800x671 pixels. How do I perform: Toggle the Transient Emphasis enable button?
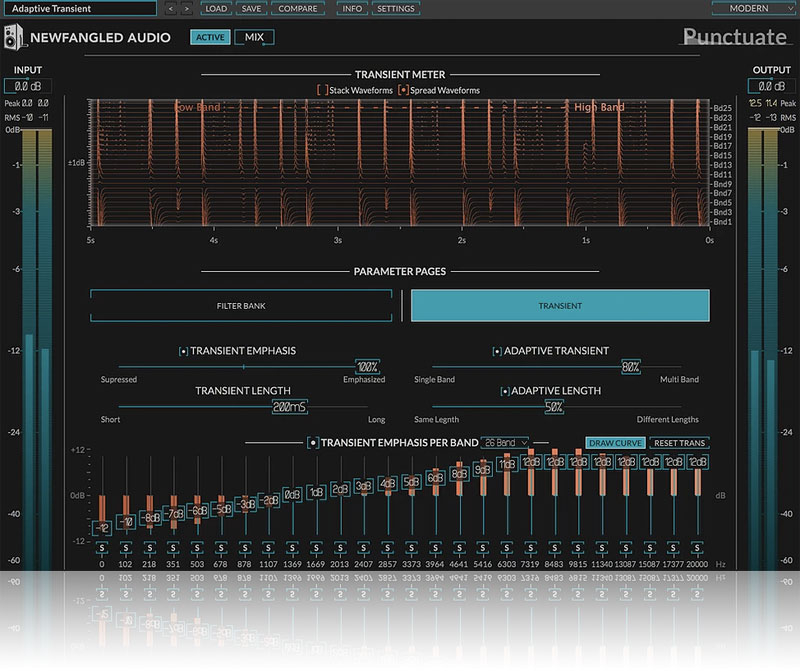(183, 351)
